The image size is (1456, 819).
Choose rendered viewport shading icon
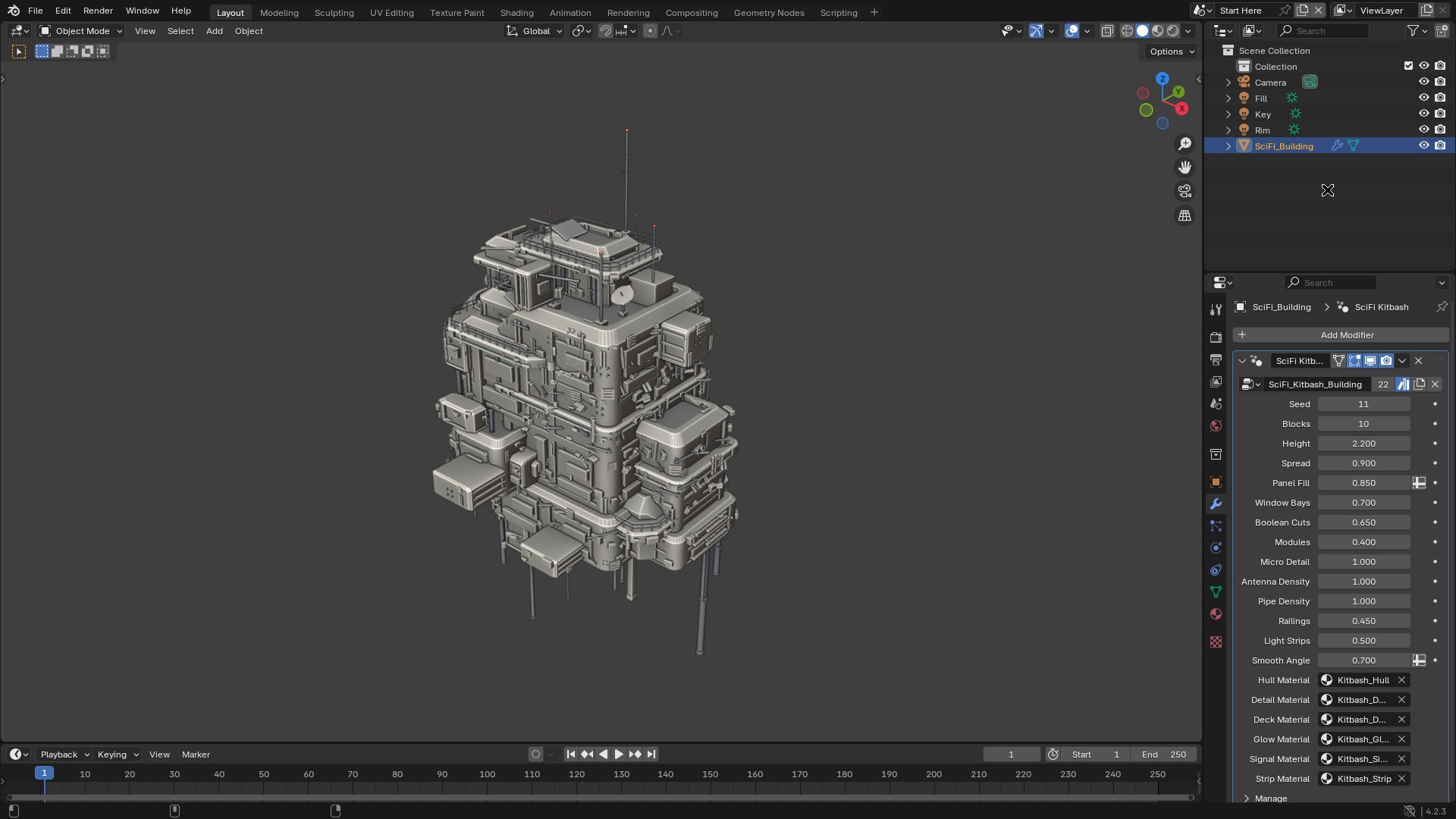coord(1172,31)
